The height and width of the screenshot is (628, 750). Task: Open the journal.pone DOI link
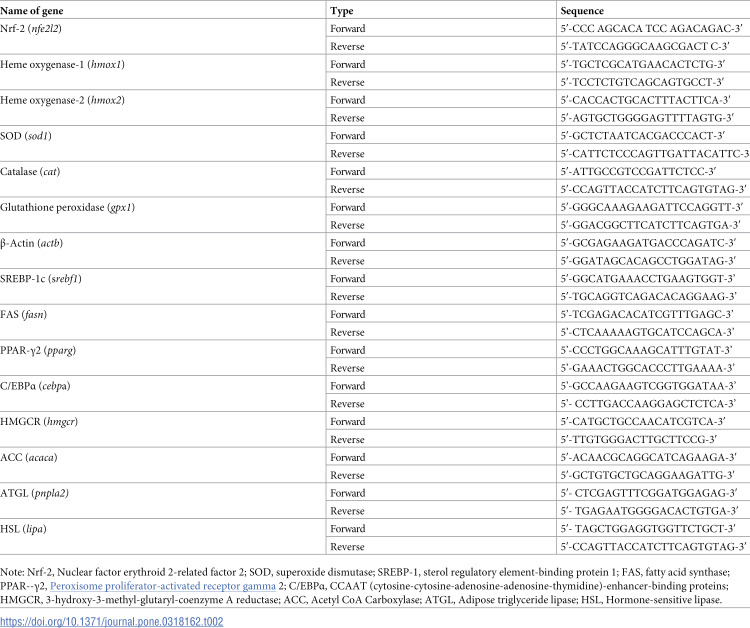click(112, 621)
